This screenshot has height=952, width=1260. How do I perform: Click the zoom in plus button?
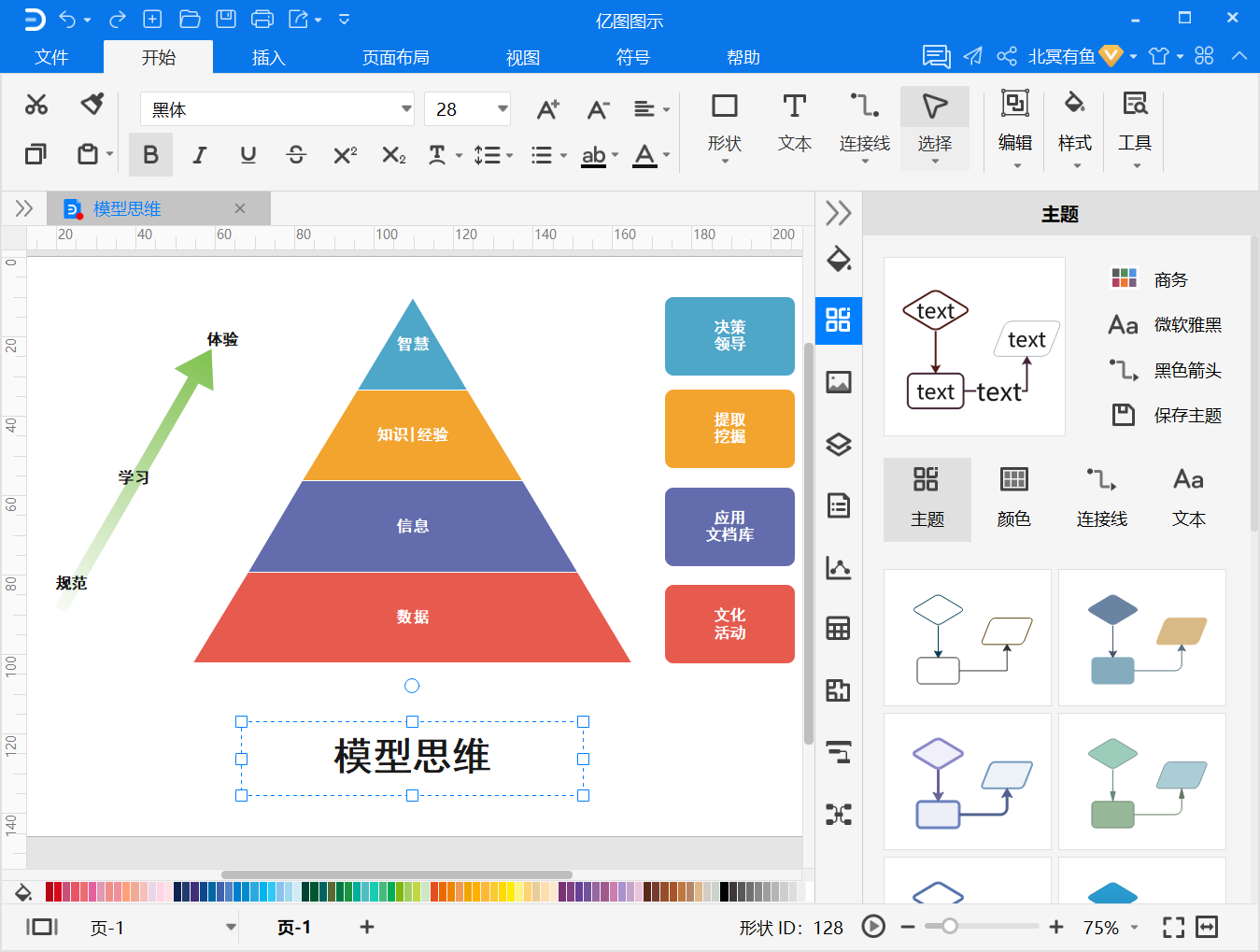click(1056, 927)
